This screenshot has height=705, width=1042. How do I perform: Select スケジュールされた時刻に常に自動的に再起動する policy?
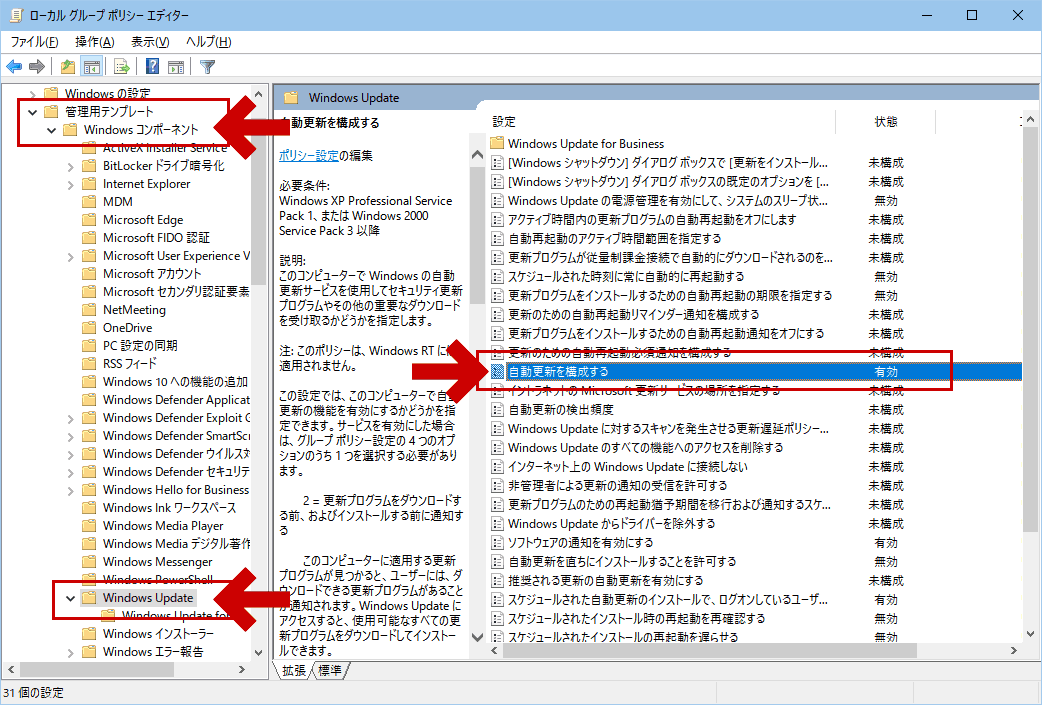626,276
